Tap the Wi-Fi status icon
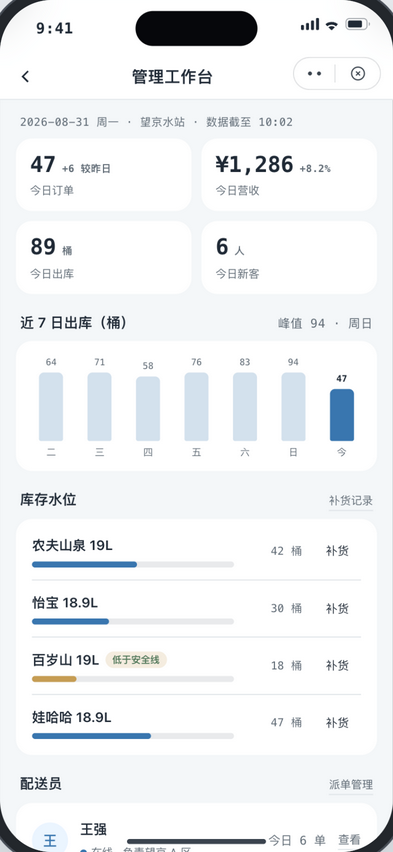This screenshot has width=393, height=852. click(x=331, y=24)
